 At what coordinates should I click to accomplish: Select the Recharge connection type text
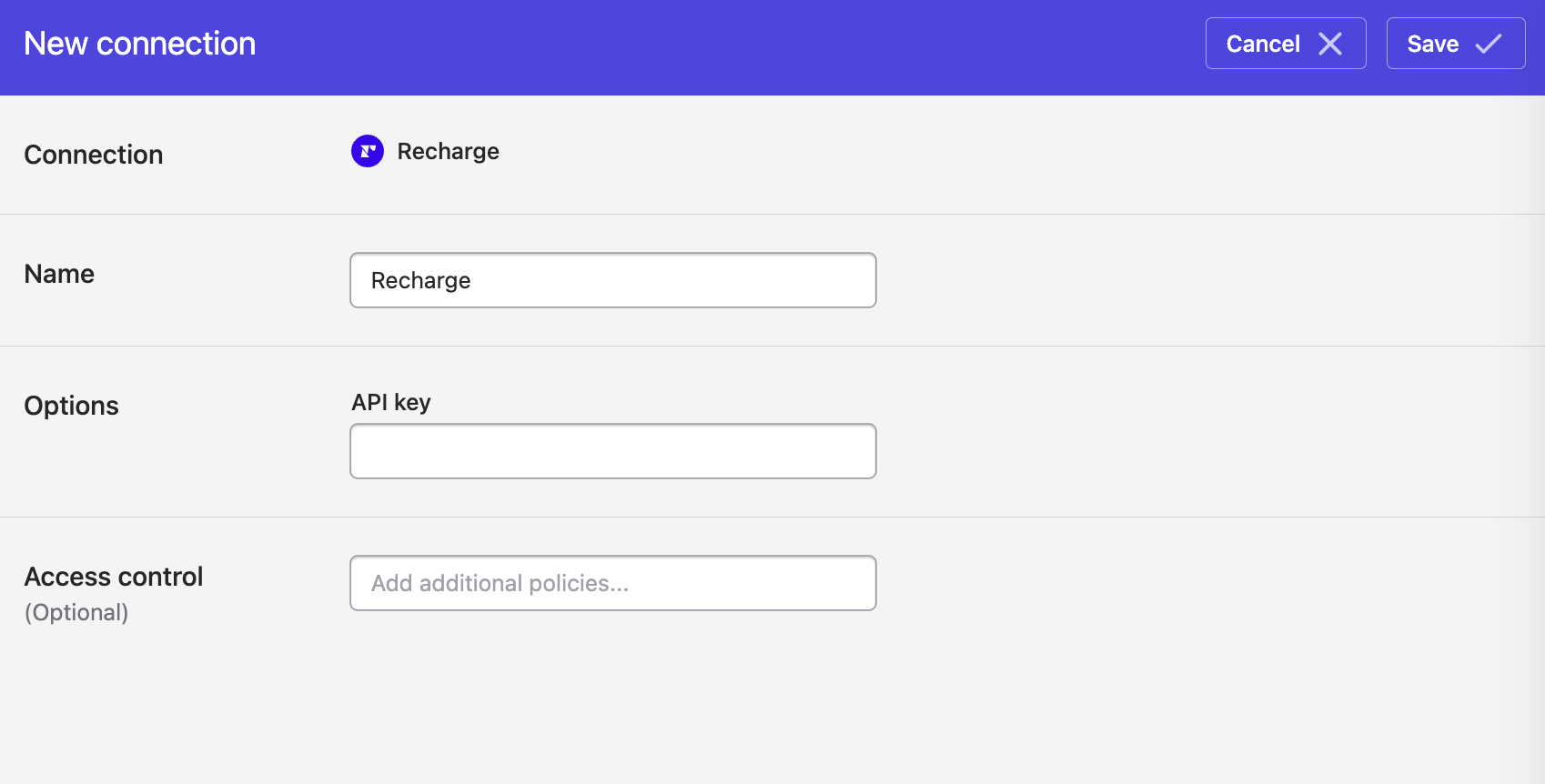(449, 151)
